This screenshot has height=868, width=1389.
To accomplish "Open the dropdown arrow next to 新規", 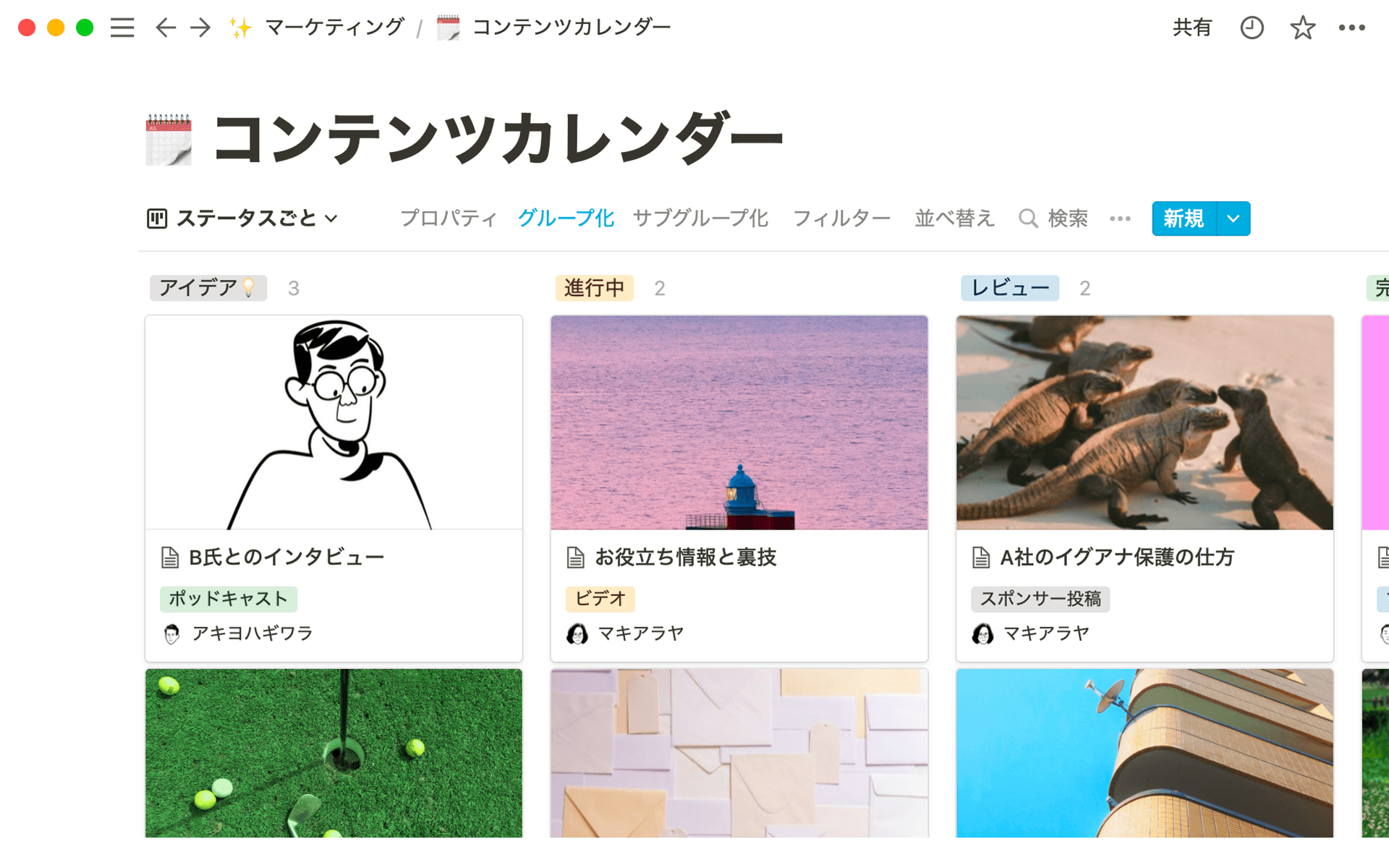I will click(1233, 218).
